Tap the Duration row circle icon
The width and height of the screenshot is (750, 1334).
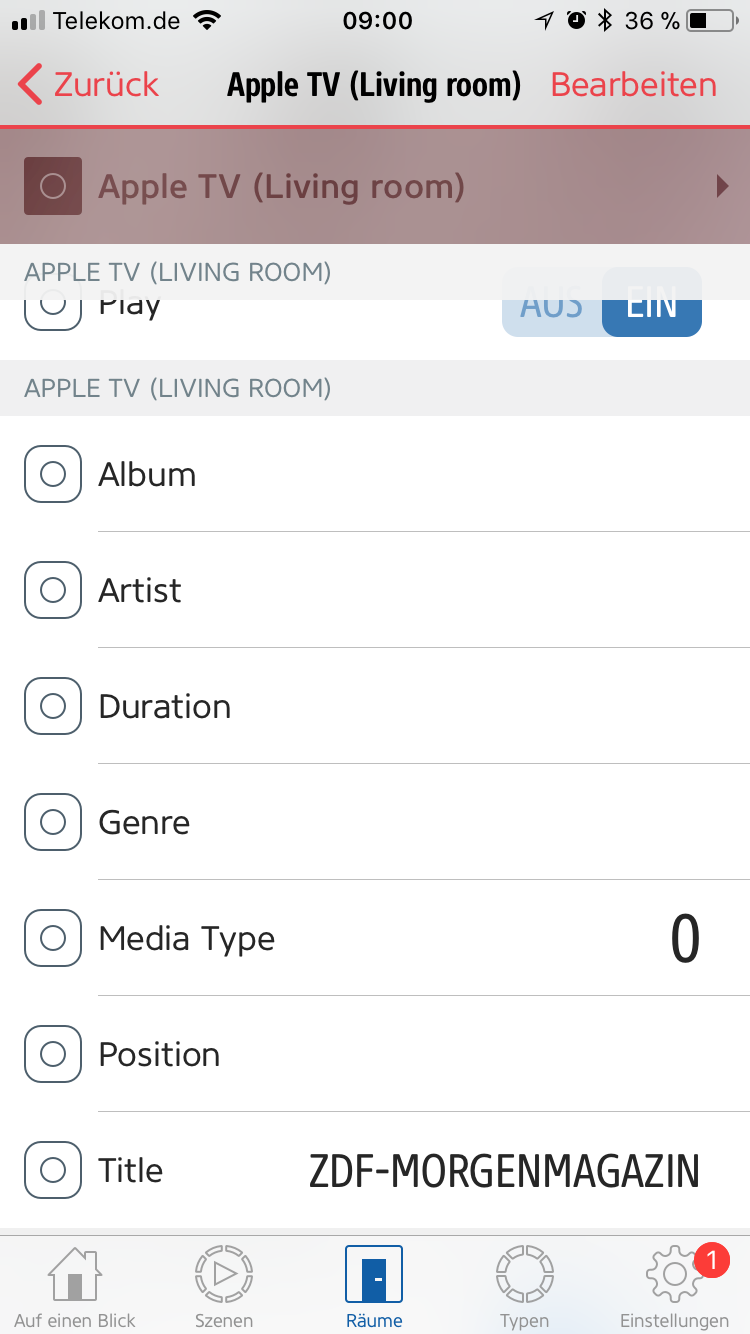(53, 706)
